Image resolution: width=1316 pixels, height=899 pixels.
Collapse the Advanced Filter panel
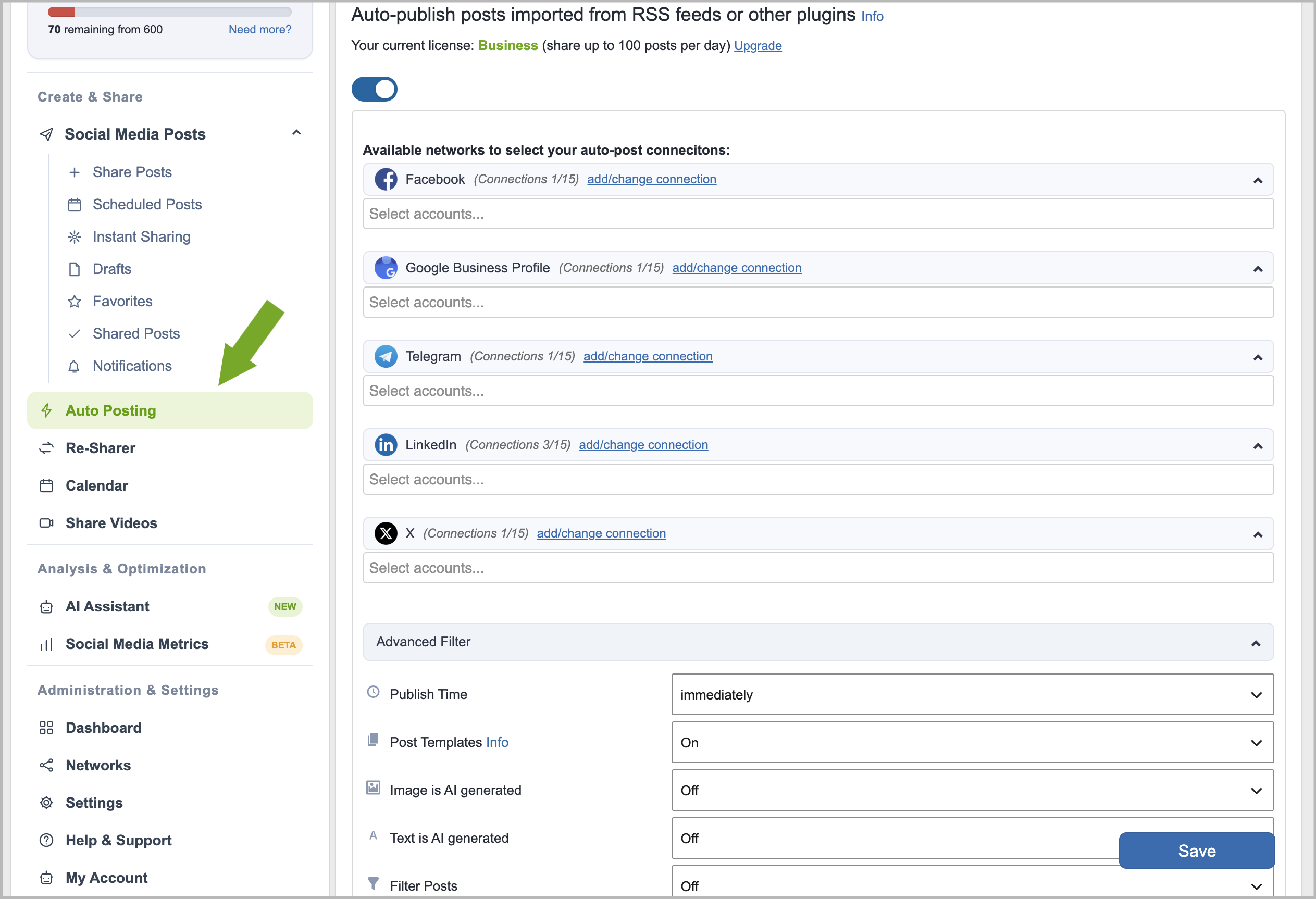click(1256, 643)
